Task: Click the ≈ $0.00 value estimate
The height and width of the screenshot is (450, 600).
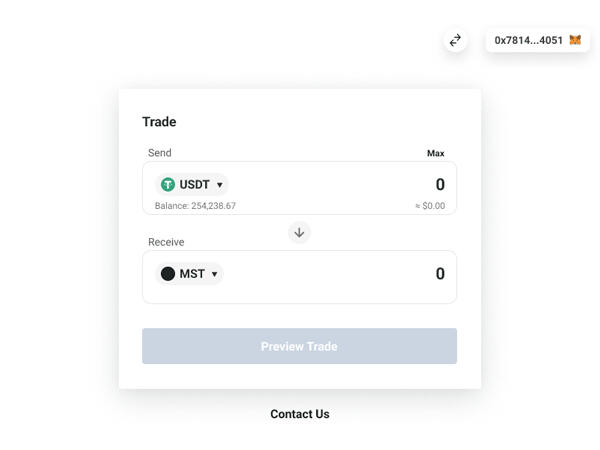Action: [x=430, y=206]
